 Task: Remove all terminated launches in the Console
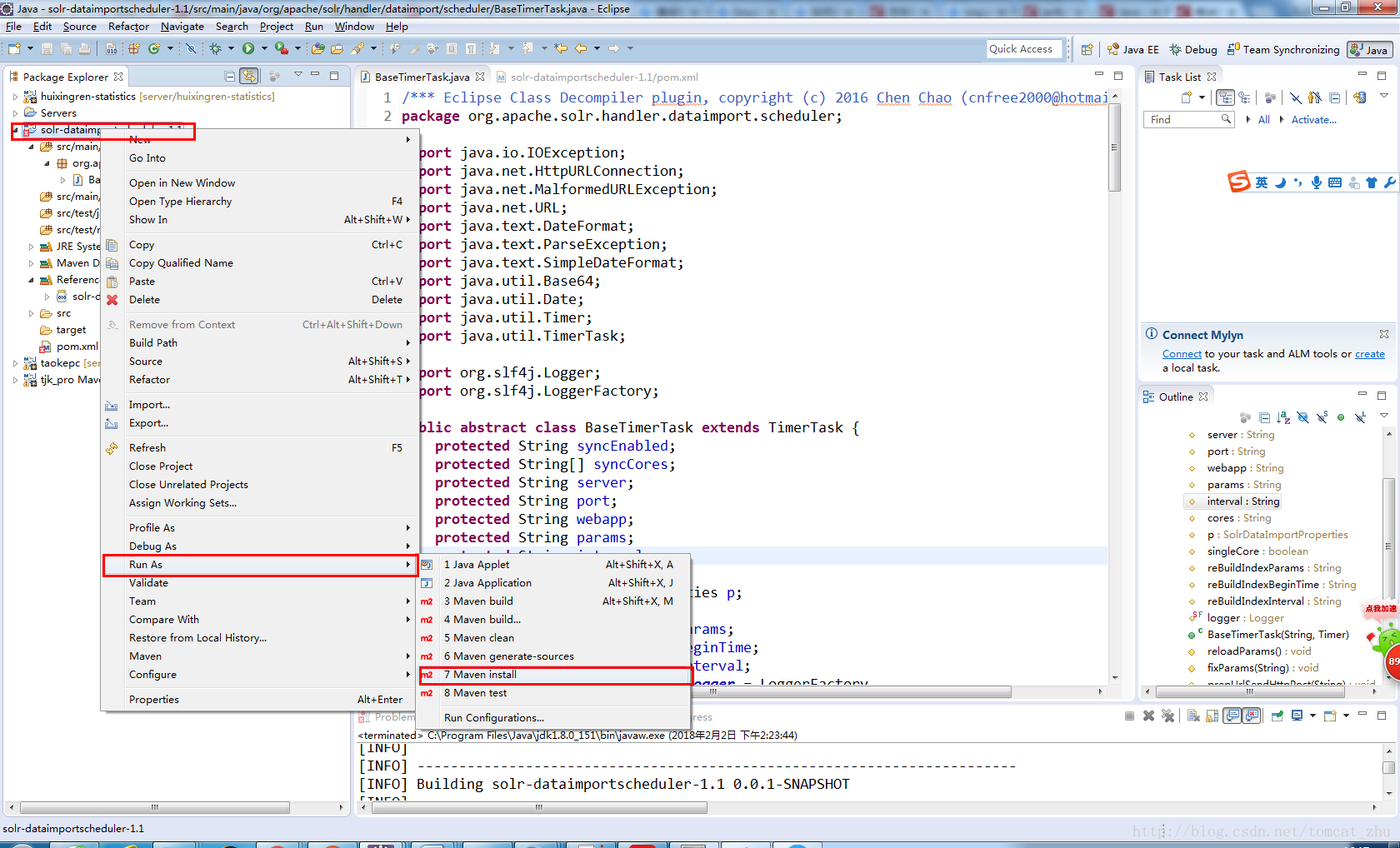1167,716
